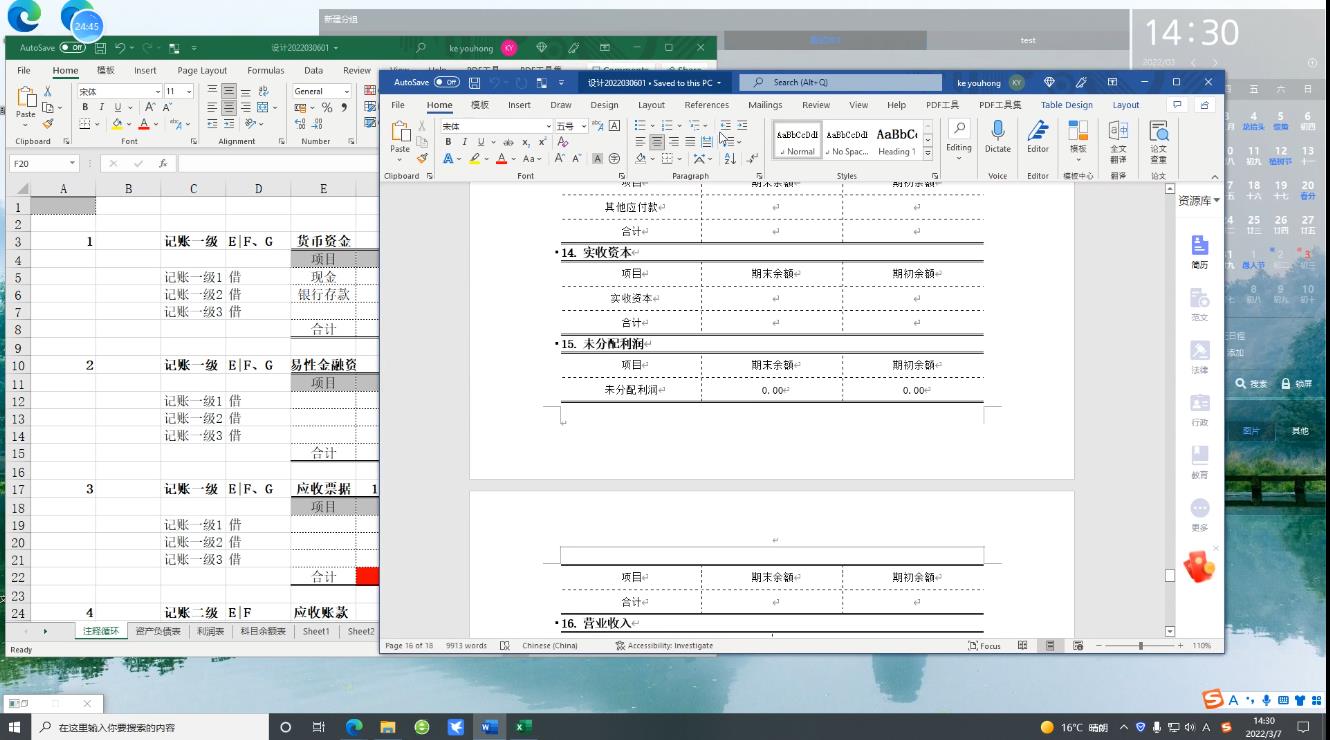Click the 论文查重 icon in Word ribbon
This screenshot has width=1330, height=740.
[x=1158, y=138]
